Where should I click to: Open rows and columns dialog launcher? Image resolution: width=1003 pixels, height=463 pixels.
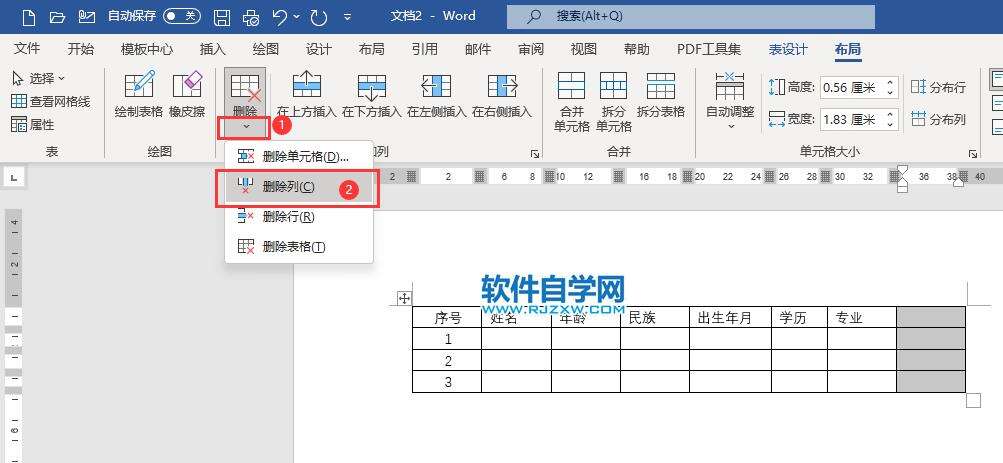point(535,153)
